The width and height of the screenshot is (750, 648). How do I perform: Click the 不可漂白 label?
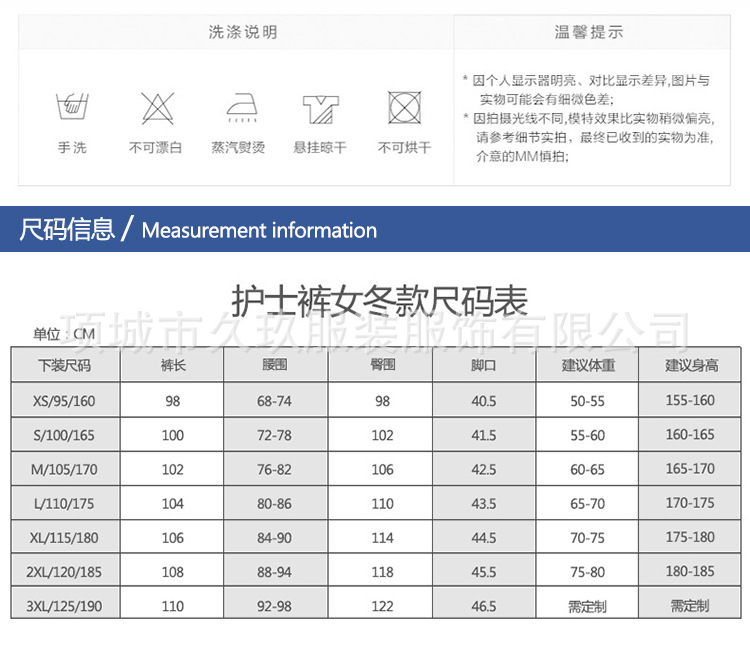(155, 147)
